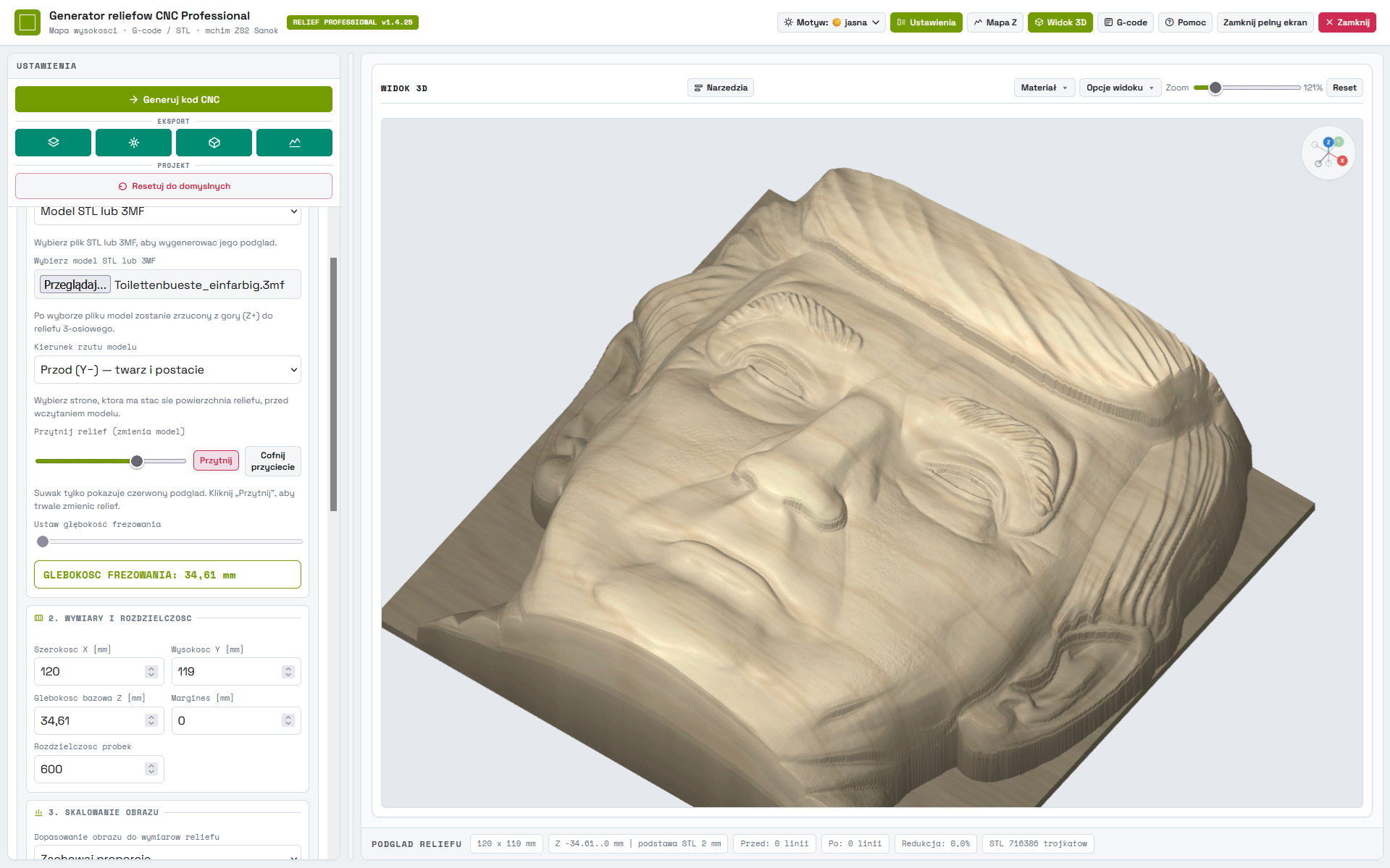Toggle the Ustawienia settings panel
Viewport: 1390px width, 868px height.
[x=926, y=22]
